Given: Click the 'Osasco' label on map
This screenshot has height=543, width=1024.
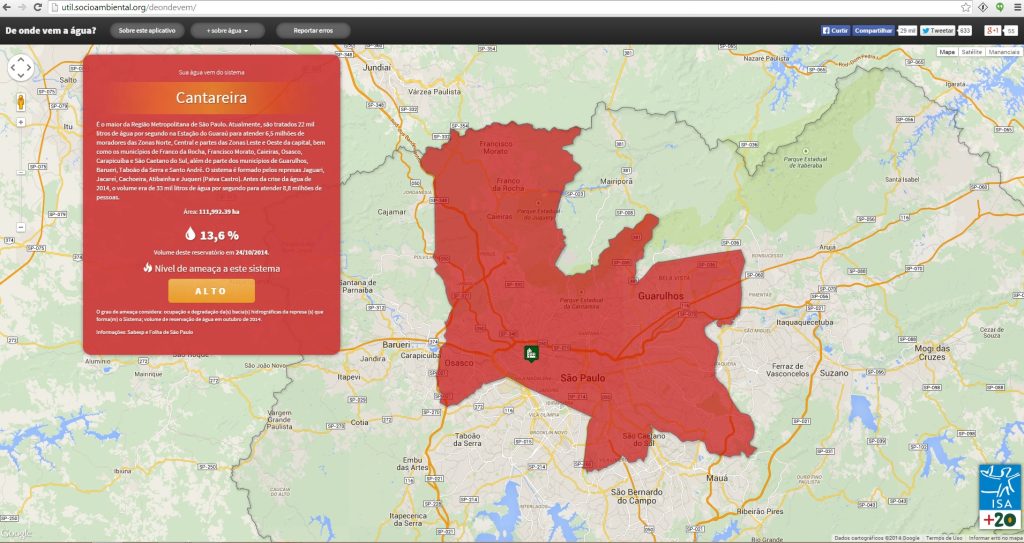Looking at the screenshot, I should coord(458,363).
